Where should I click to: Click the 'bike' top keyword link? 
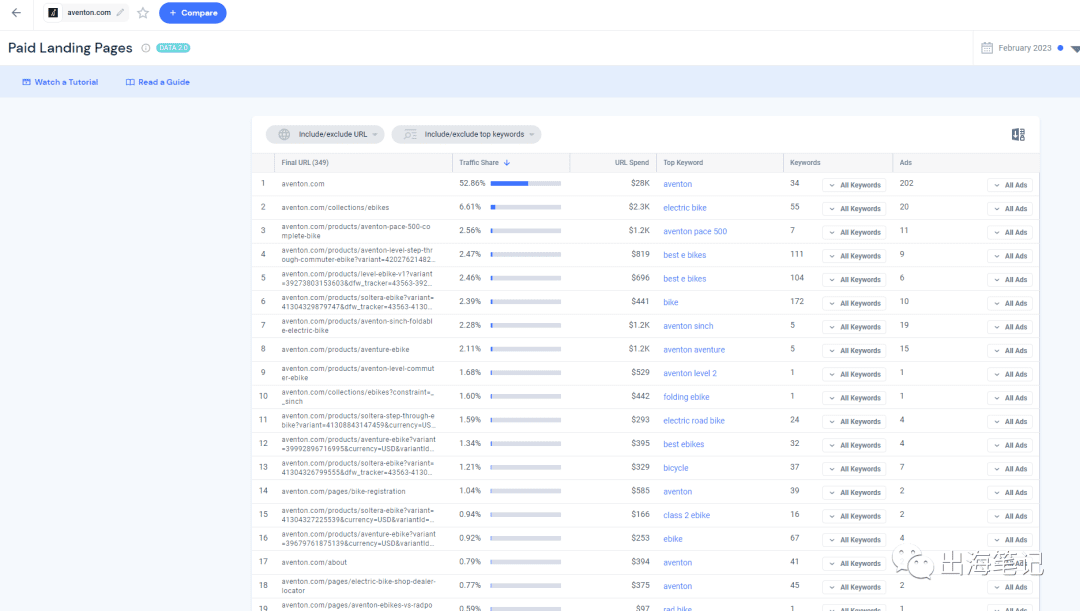point(671,302)
